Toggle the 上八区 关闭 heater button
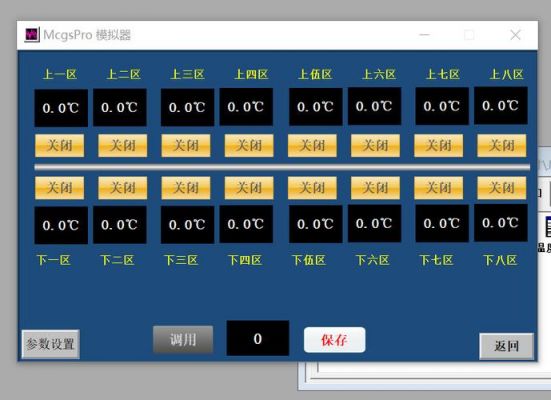Screen dimensions: 551x400 [502, 145]
